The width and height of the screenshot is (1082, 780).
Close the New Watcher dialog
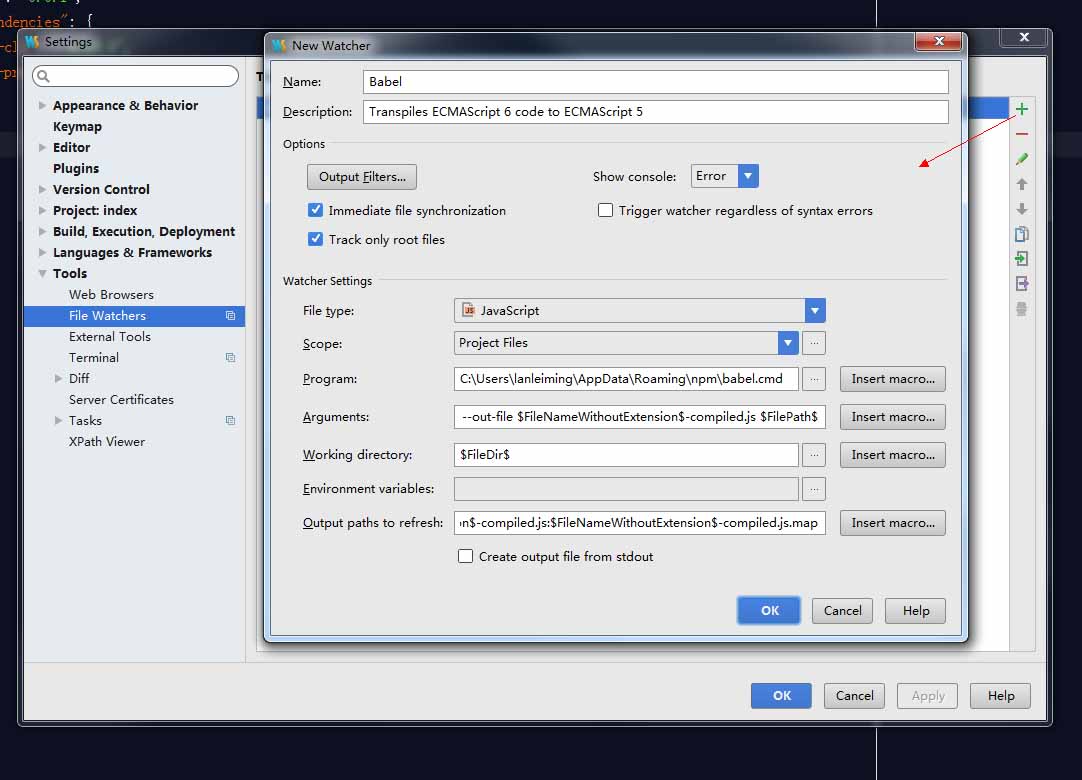click(x=938, y=41)
